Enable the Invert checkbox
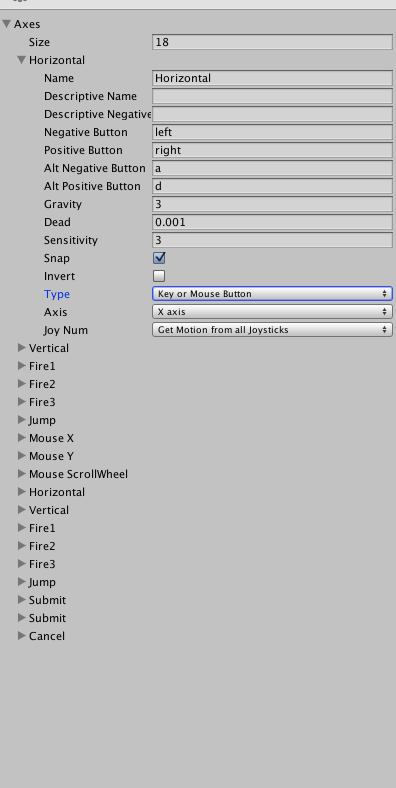 point(159,276)
